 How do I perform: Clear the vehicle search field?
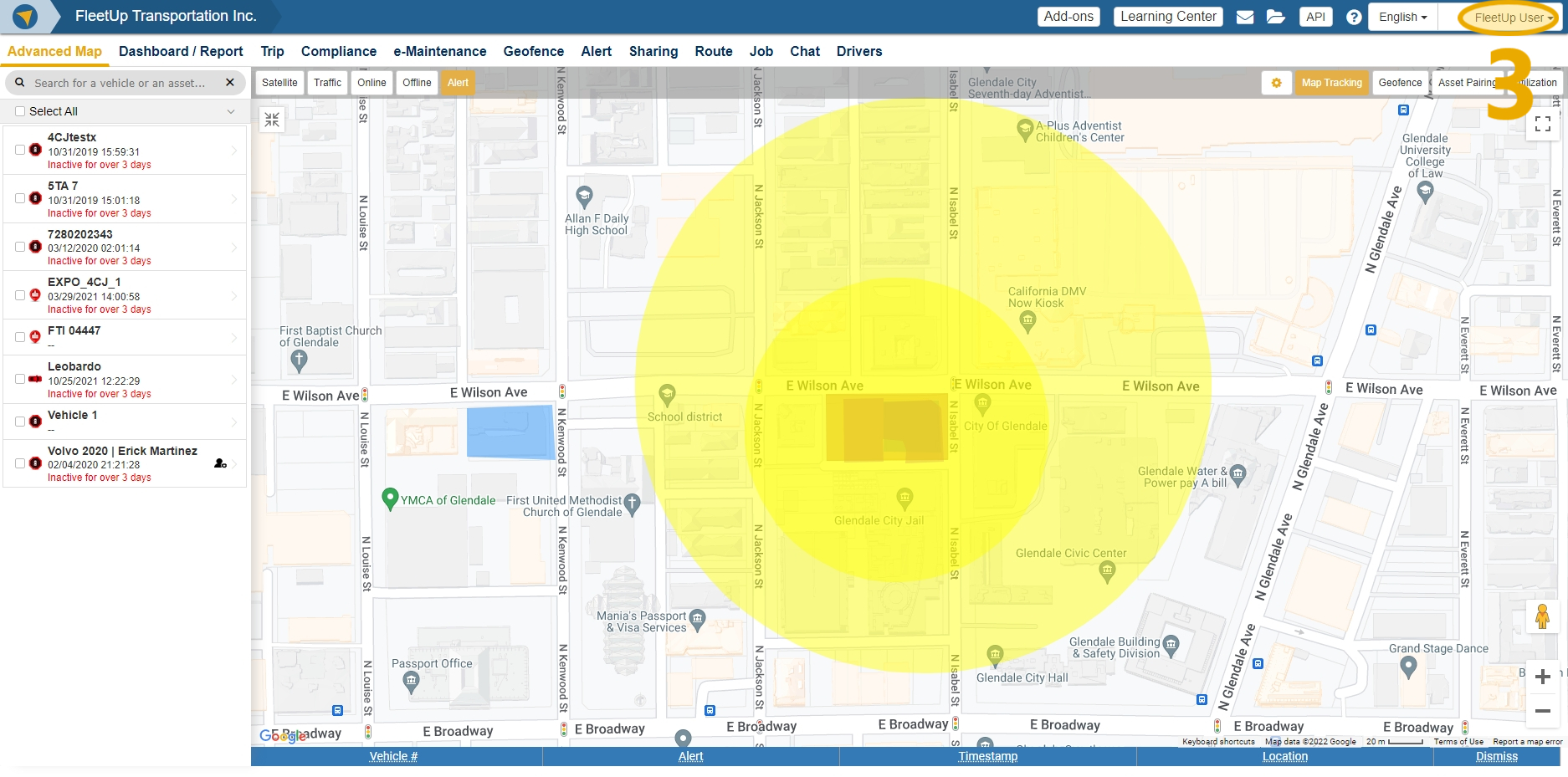click(230, 83)
